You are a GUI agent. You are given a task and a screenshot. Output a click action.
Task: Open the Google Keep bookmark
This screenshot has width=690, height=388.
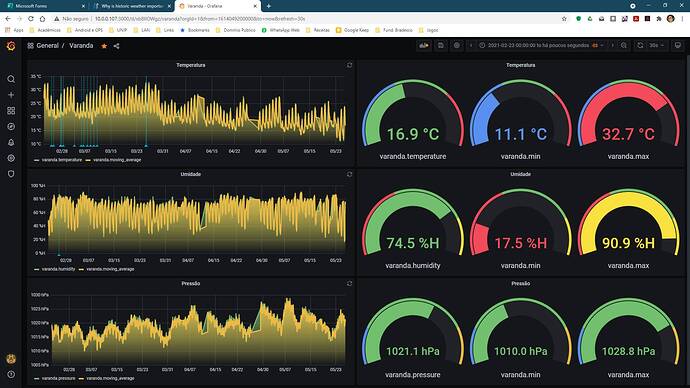coord(352,30)
